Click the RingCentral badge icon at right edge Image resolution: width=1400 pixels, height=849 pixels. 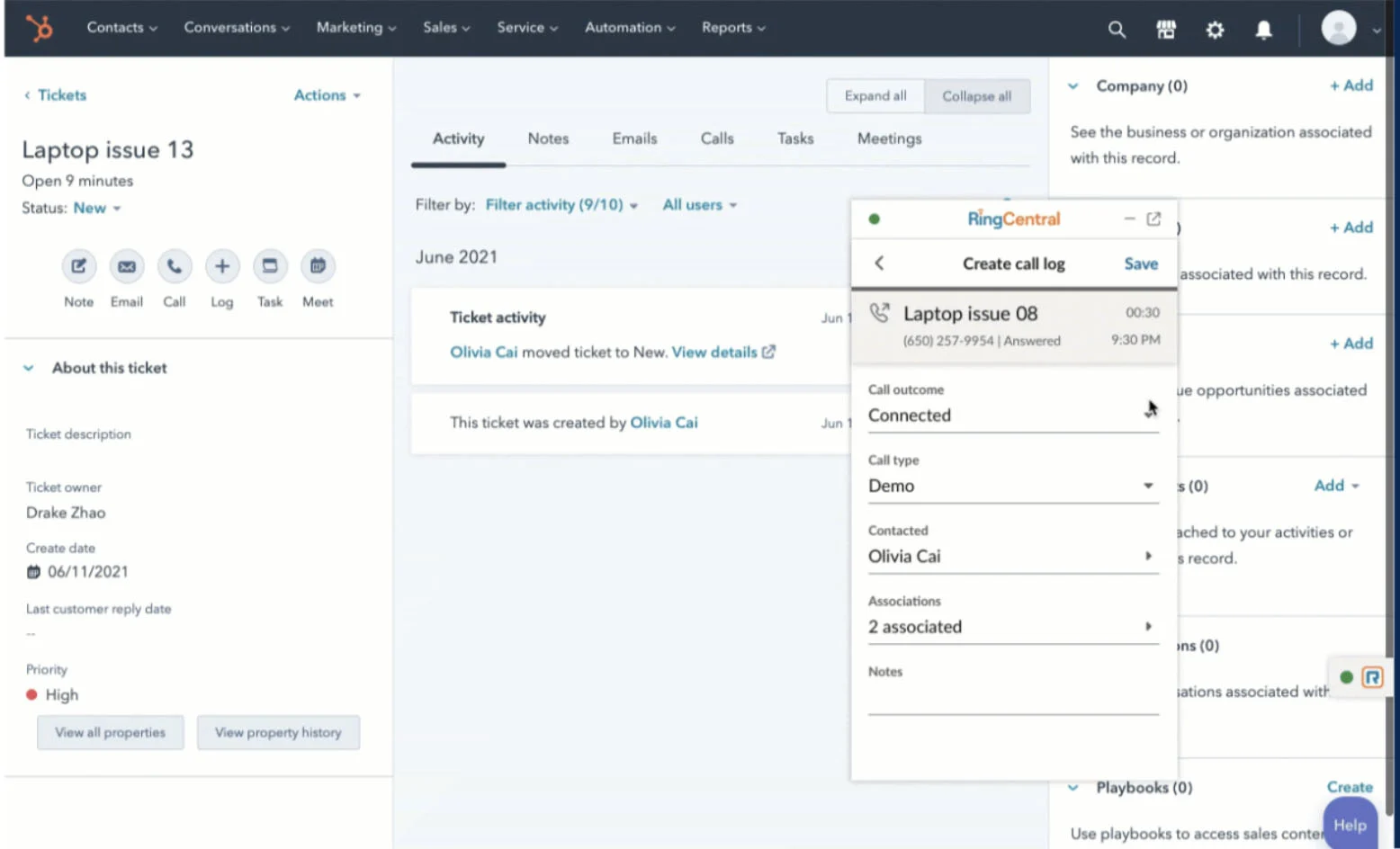[1372, 677]
